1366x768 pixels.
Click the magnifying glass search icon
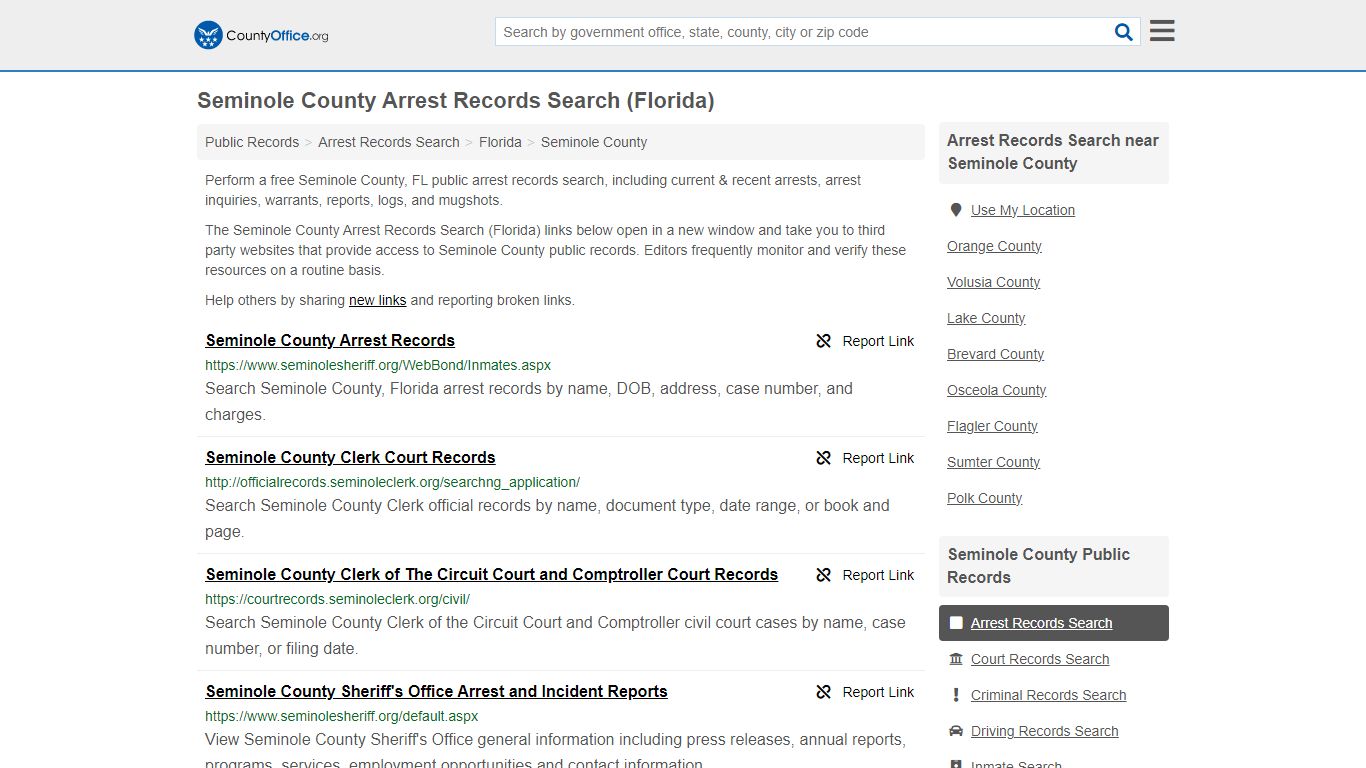pos(1124,32)
